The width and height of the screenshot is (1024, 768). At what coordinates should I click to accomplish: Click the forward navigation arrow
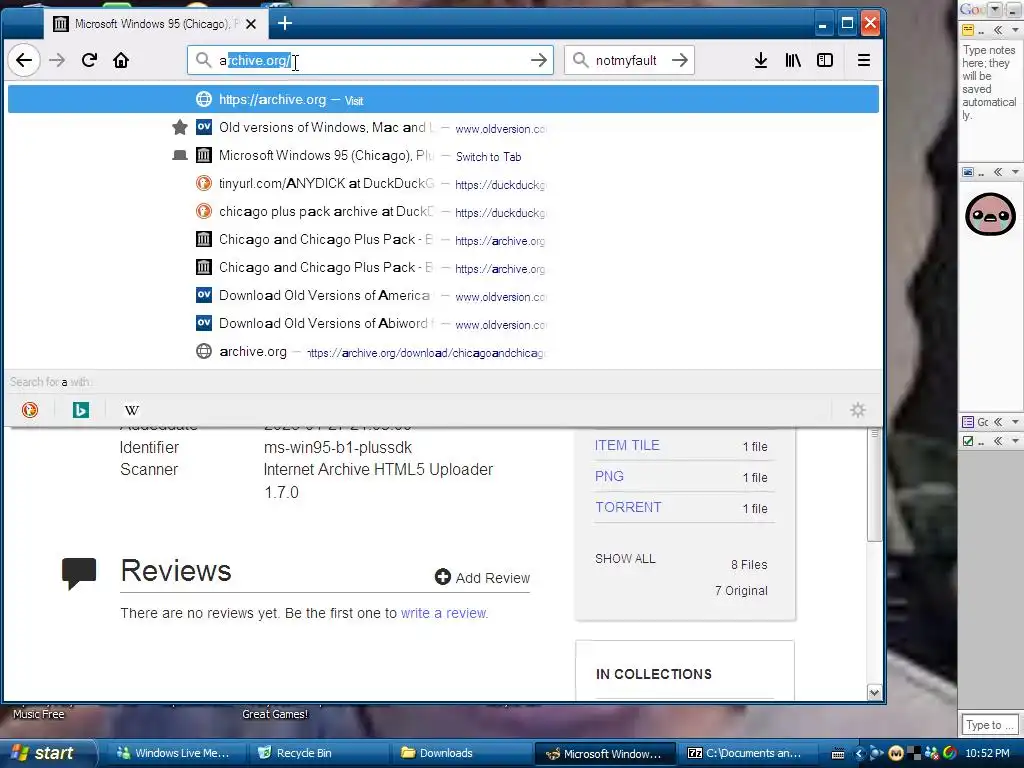[57, 60]
